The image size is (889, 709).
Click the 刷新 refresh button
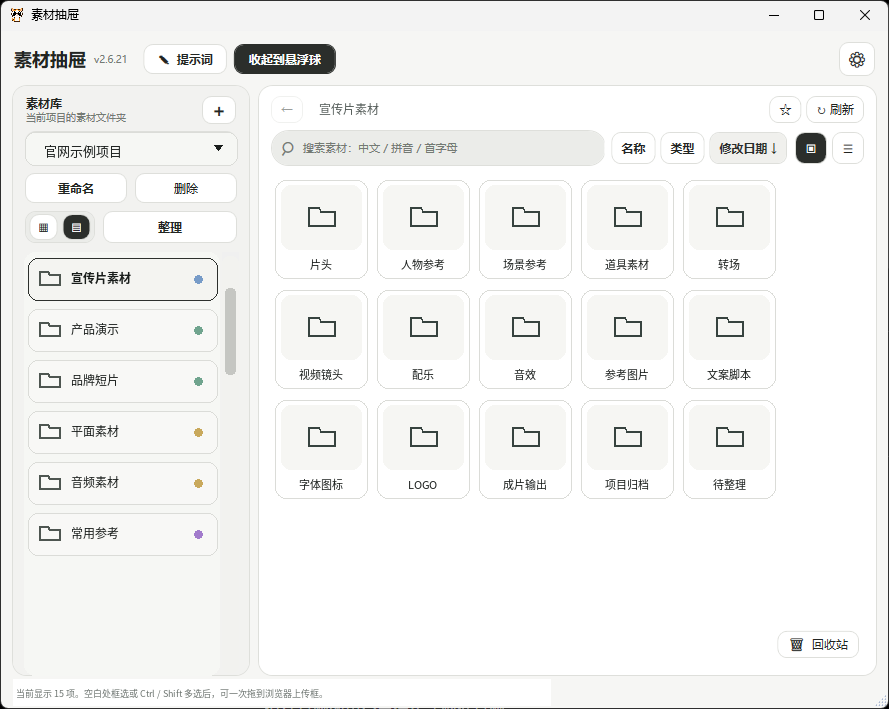point(835,109)
